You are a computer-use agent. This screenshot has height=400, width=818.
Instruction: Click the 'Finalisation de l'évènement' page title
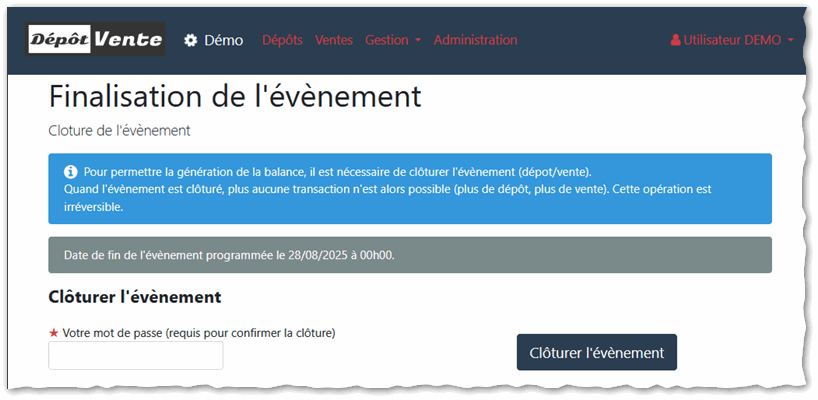click(235, 97)
